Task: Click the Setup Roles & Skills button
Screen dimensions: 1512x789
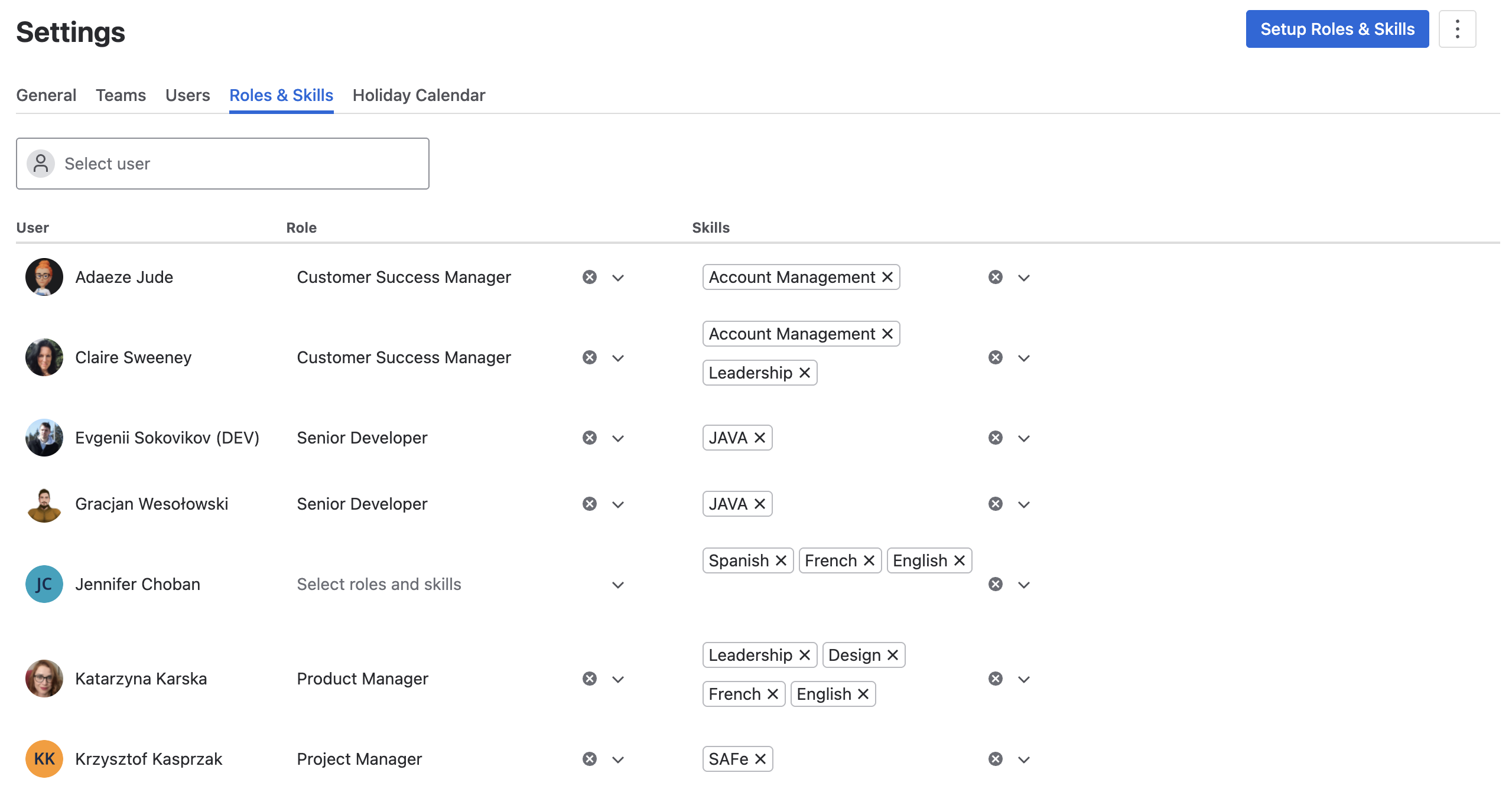Action: [1337, 28]
